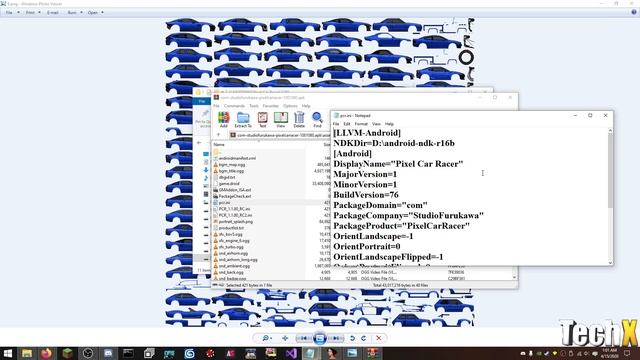
Task: Click the Find magnifier in WinRAR toolbar
Action: pos(317,120)
